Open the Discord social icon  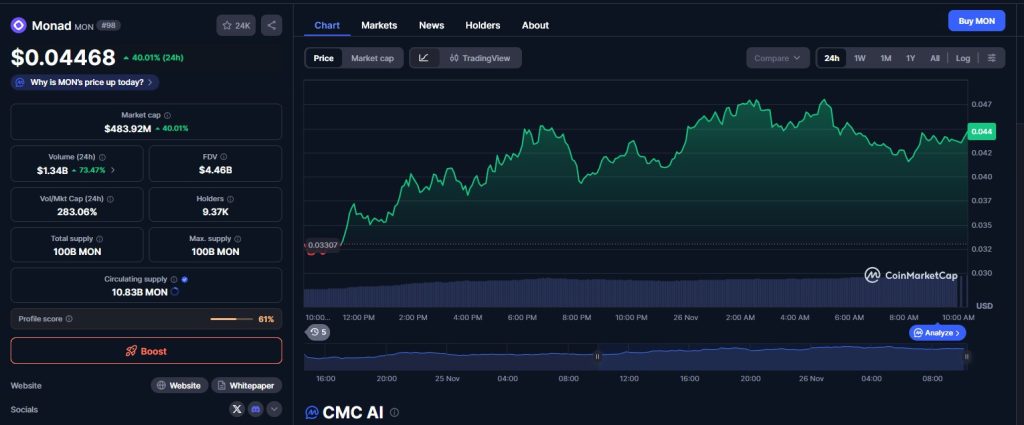(x=256, y=409)
